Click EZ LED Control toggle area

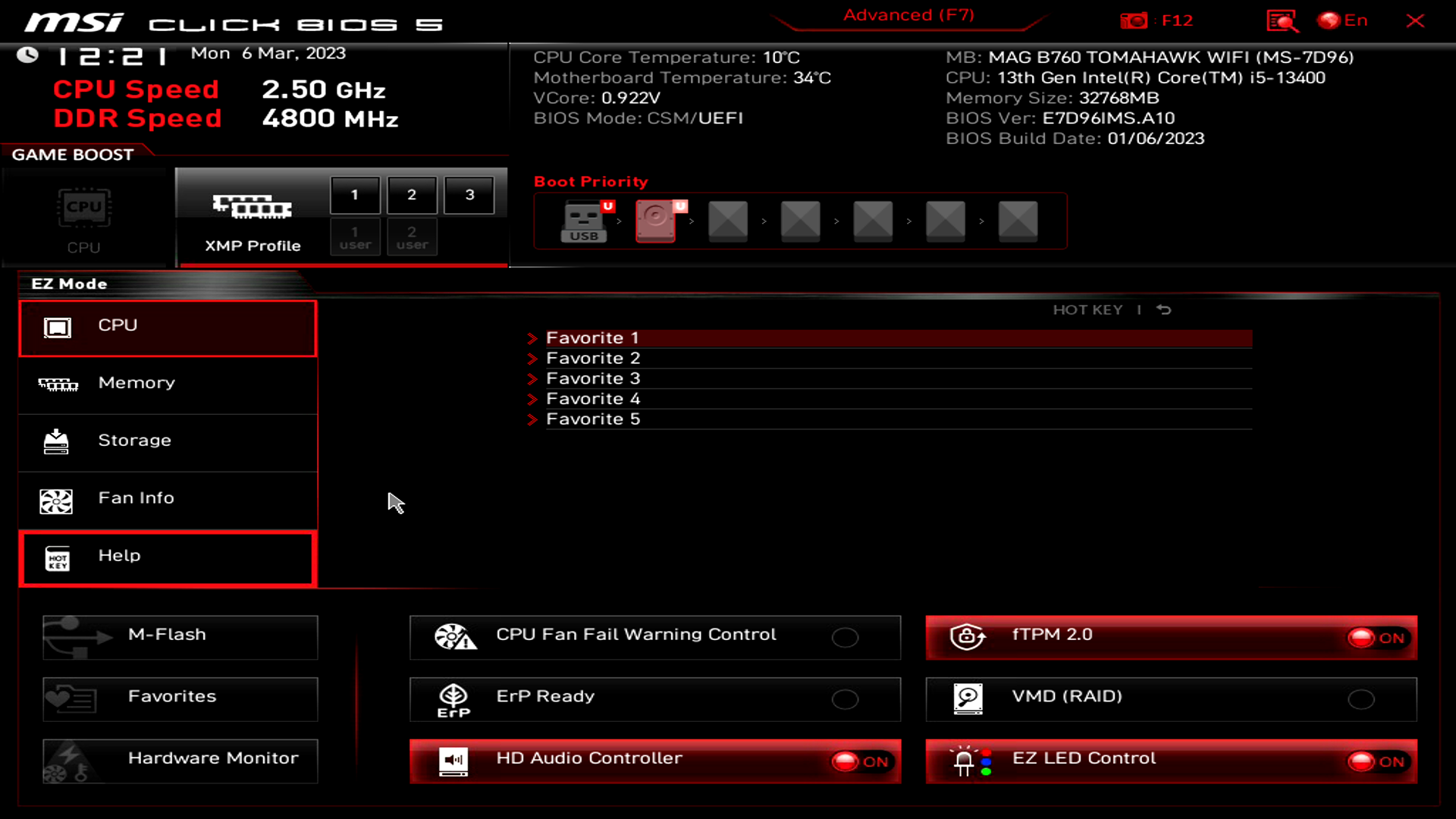pyautogui.click(x=1377, y=761)
